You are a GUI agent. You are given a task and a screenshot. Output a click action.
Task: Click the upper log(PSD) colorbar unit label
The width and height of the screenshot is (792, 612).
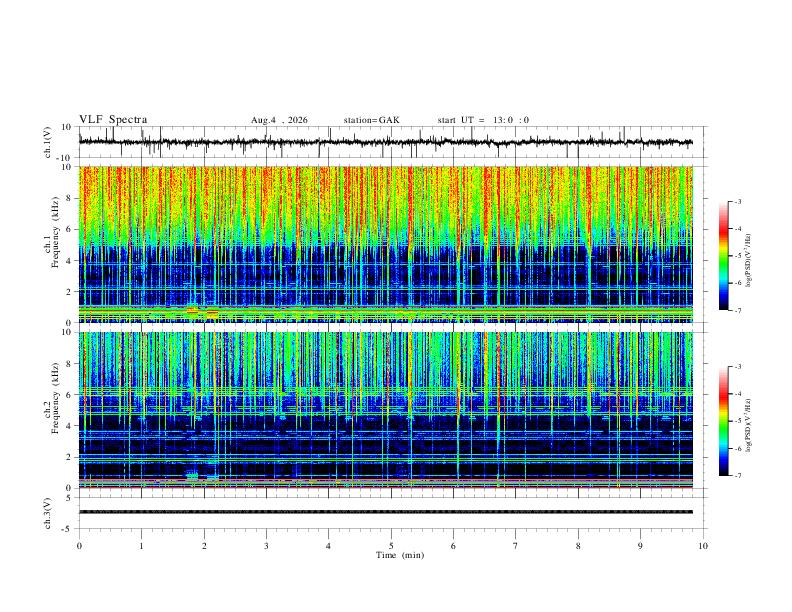[749, 261]
